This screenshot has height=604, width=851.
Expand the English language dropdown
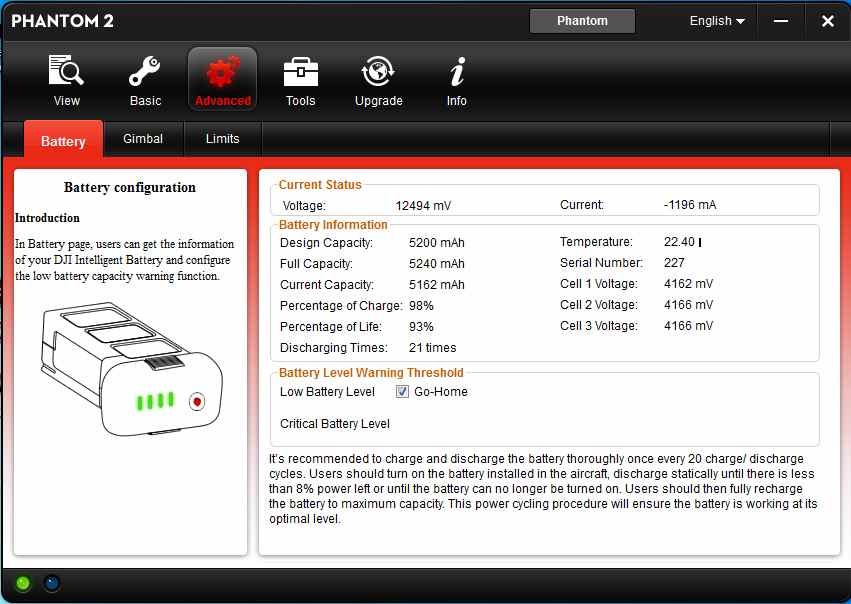pyautogui.click(x=717, y=21)
